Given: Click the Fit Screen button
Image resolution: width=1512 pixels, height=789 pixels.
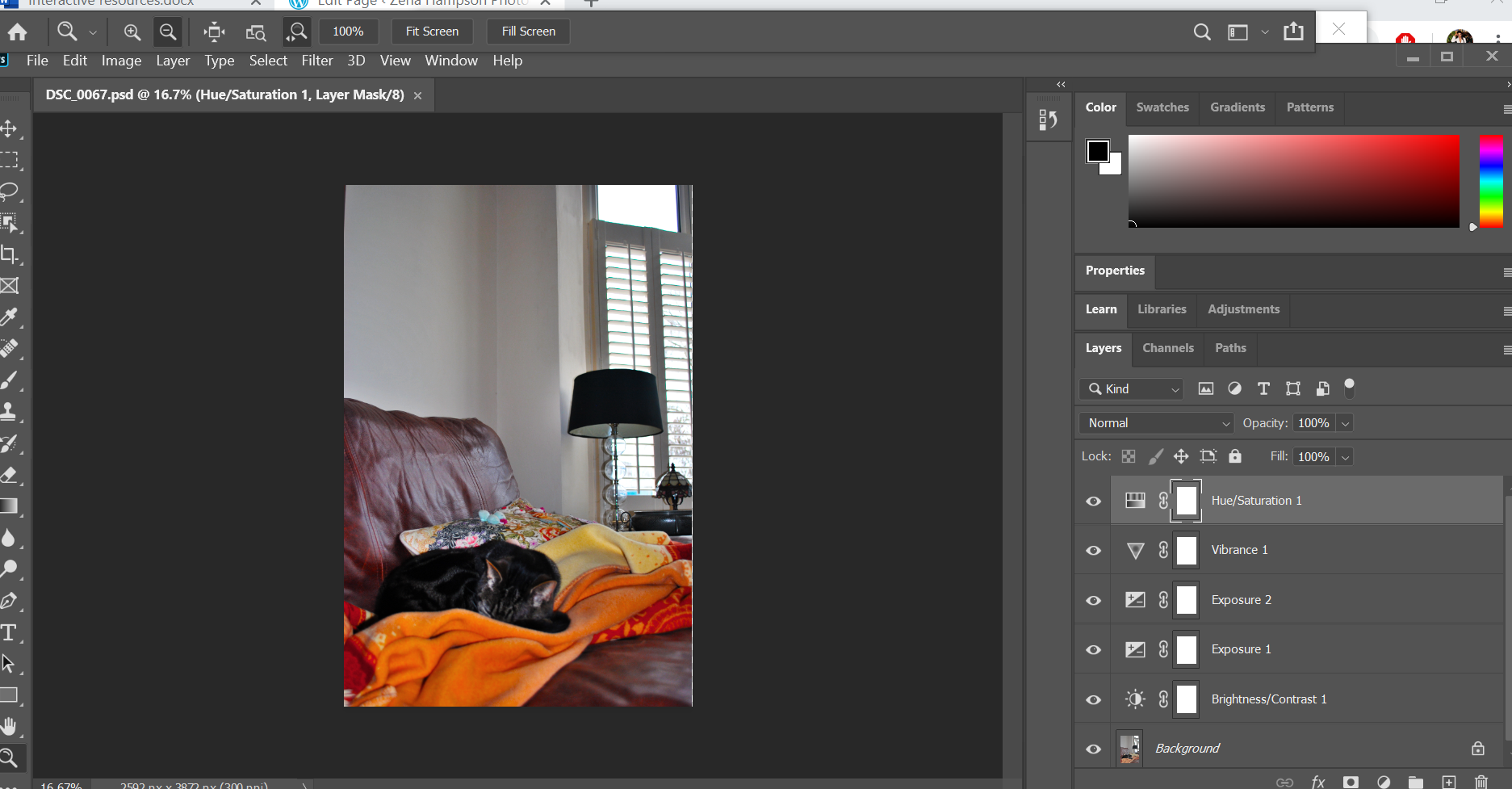Looking at the screenshot, I should click(x=432, y=31).
